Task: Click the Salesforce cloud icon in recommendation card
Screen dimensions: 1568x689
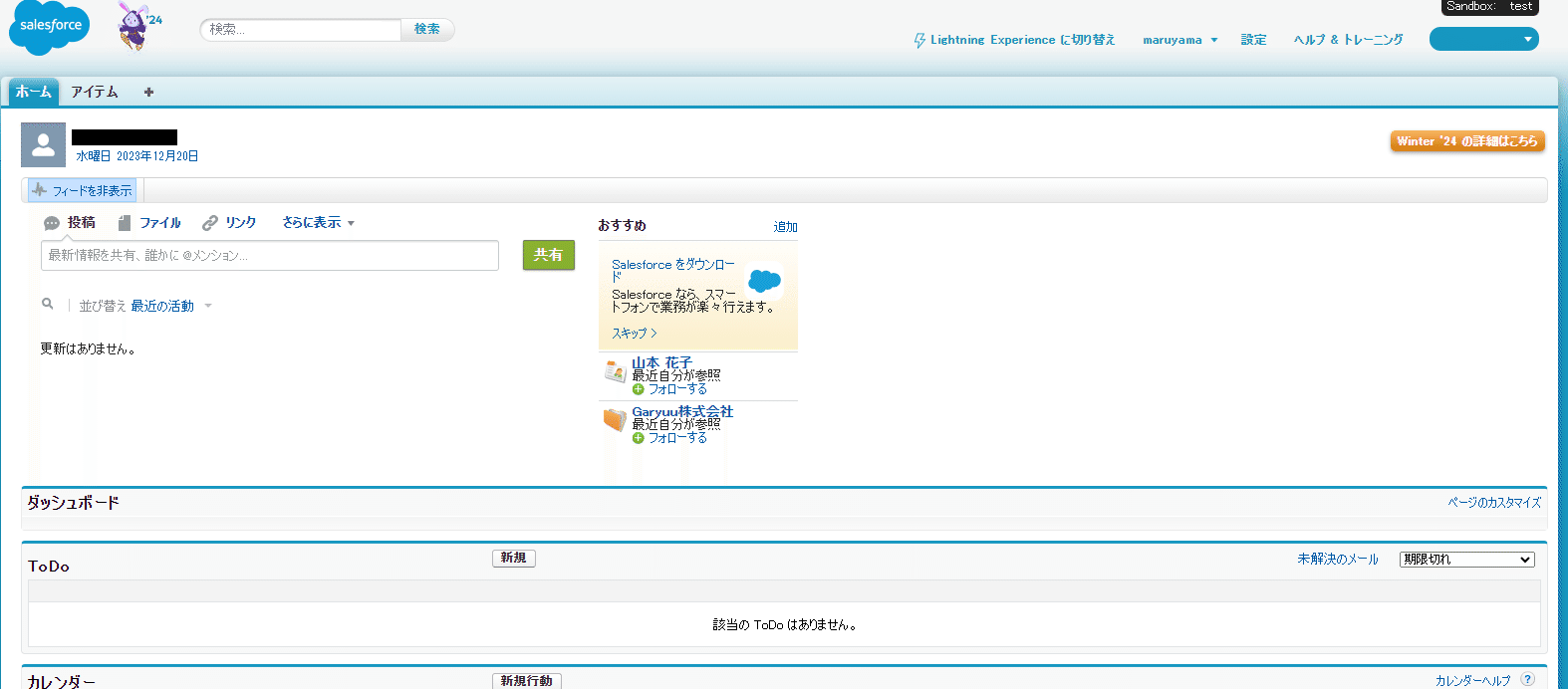Action: (x=764, y=281)
